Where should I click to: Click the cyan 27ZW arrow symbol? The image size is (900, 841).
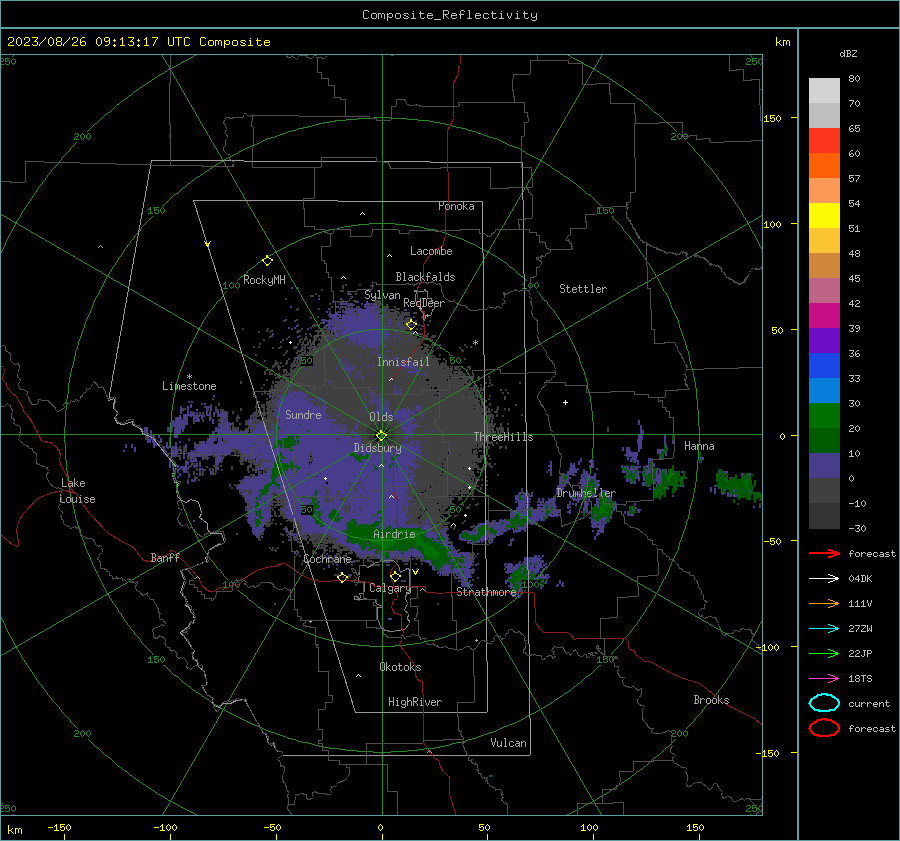pyautogui.click(x=824, y=628)
